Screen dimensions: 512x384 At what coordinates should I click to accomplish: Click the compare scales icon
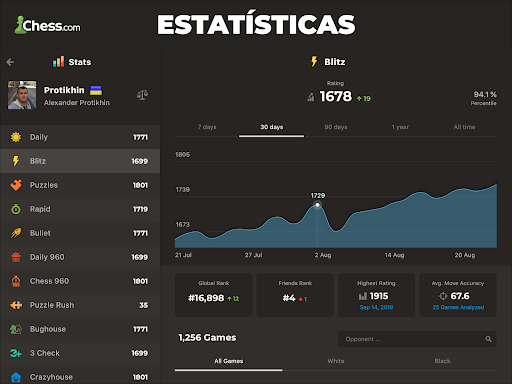pyautogui.click(x=142, y=95)
